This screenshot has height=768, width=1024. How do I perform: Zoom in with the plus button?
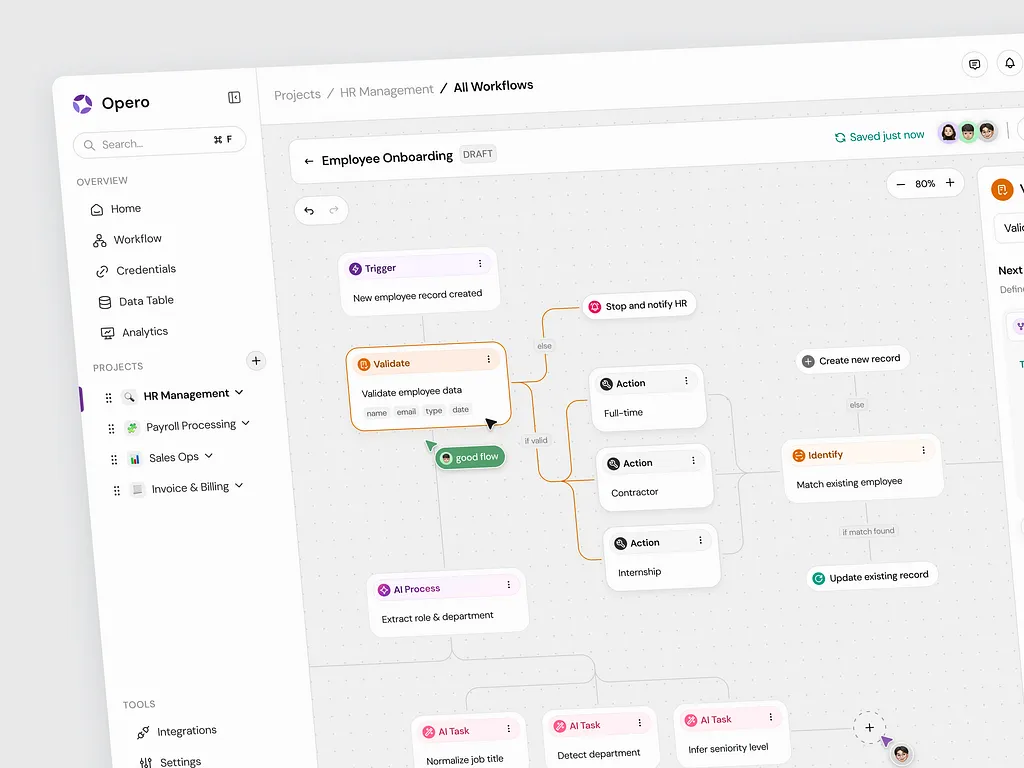click(950, 182)
